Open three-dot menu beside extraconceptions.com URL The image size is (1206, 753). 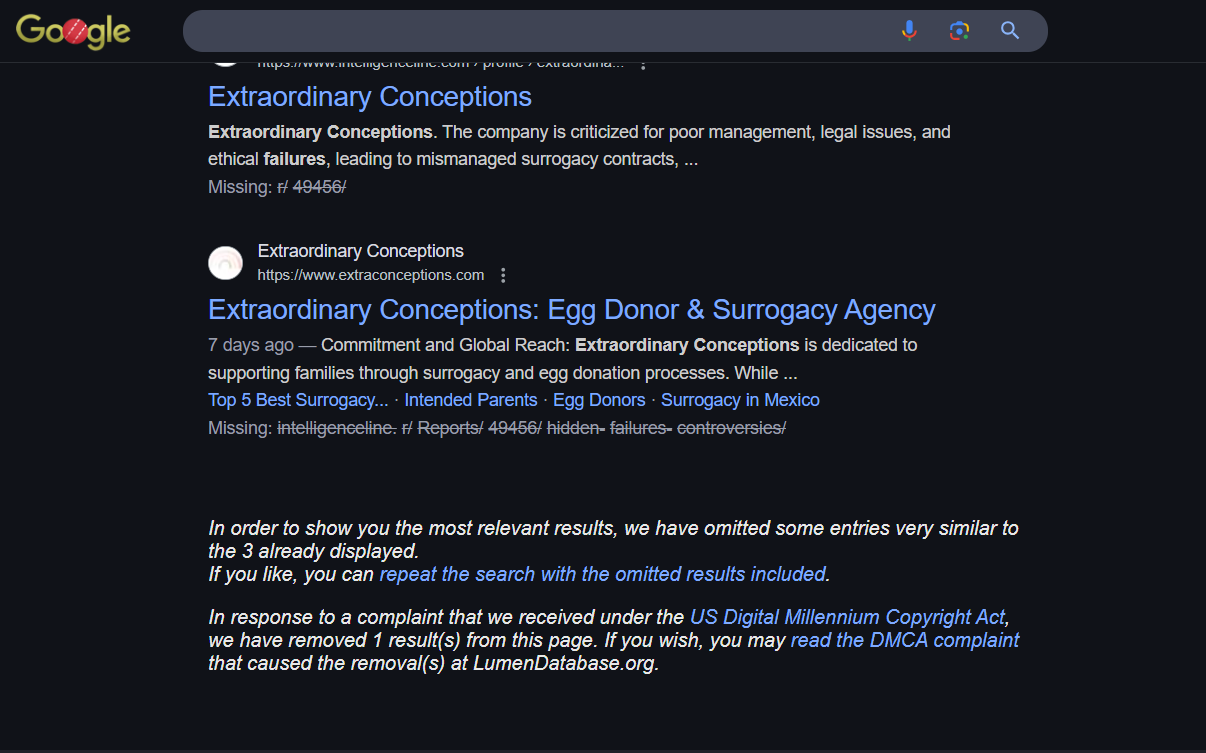tap(503, 275)
